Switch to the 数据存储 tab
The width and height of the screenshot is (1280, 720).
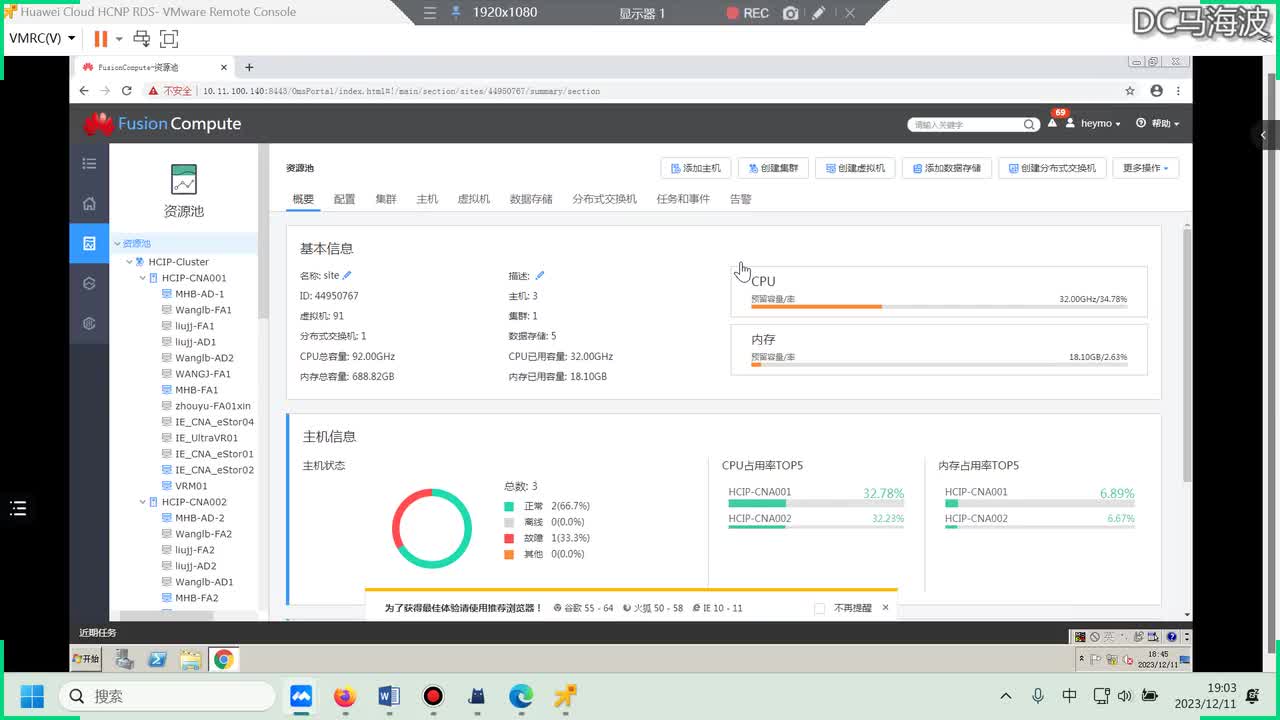[x=531, y=199]
